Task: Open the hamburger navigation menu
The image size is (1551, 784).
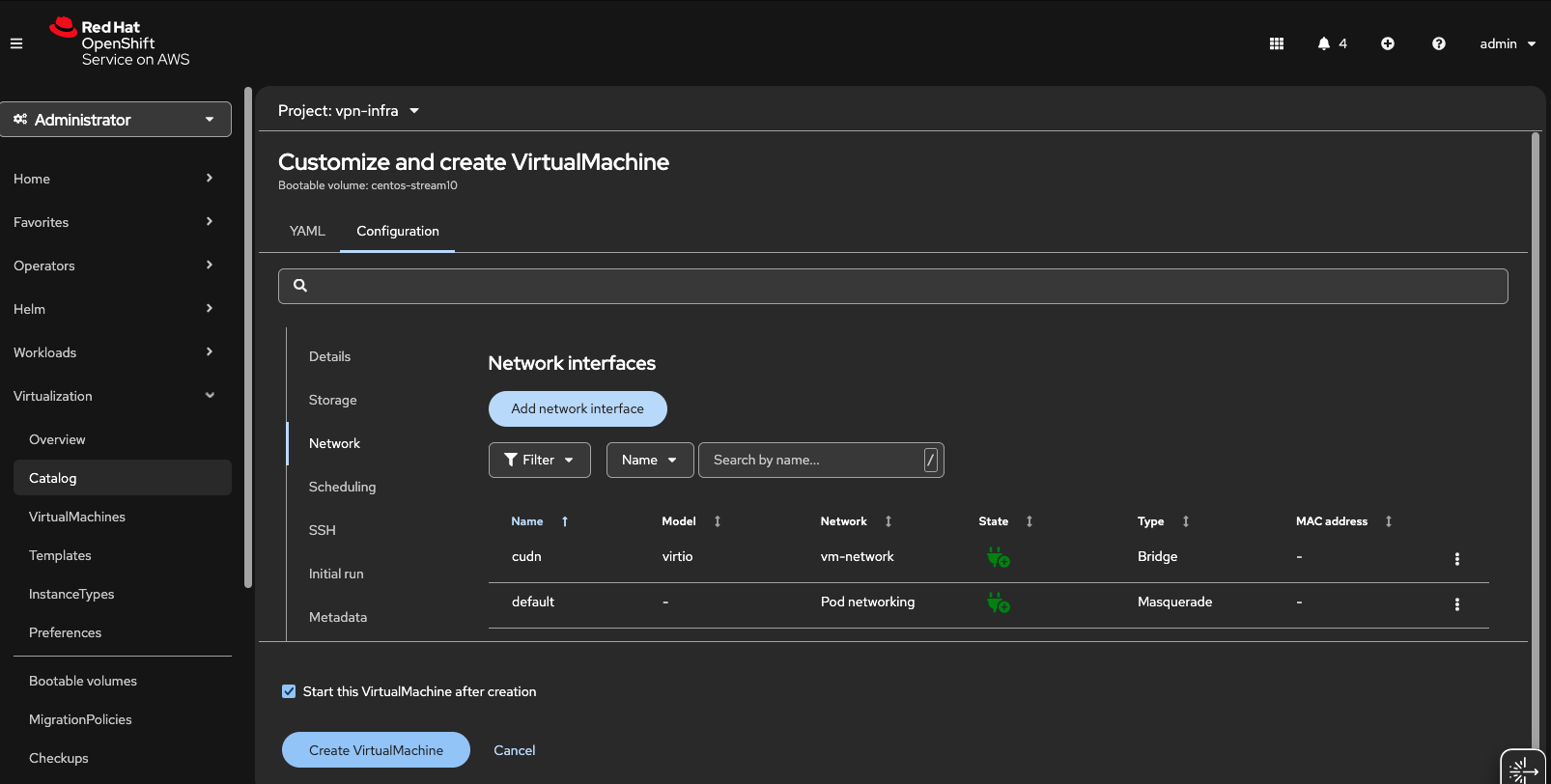Action: 16,43
